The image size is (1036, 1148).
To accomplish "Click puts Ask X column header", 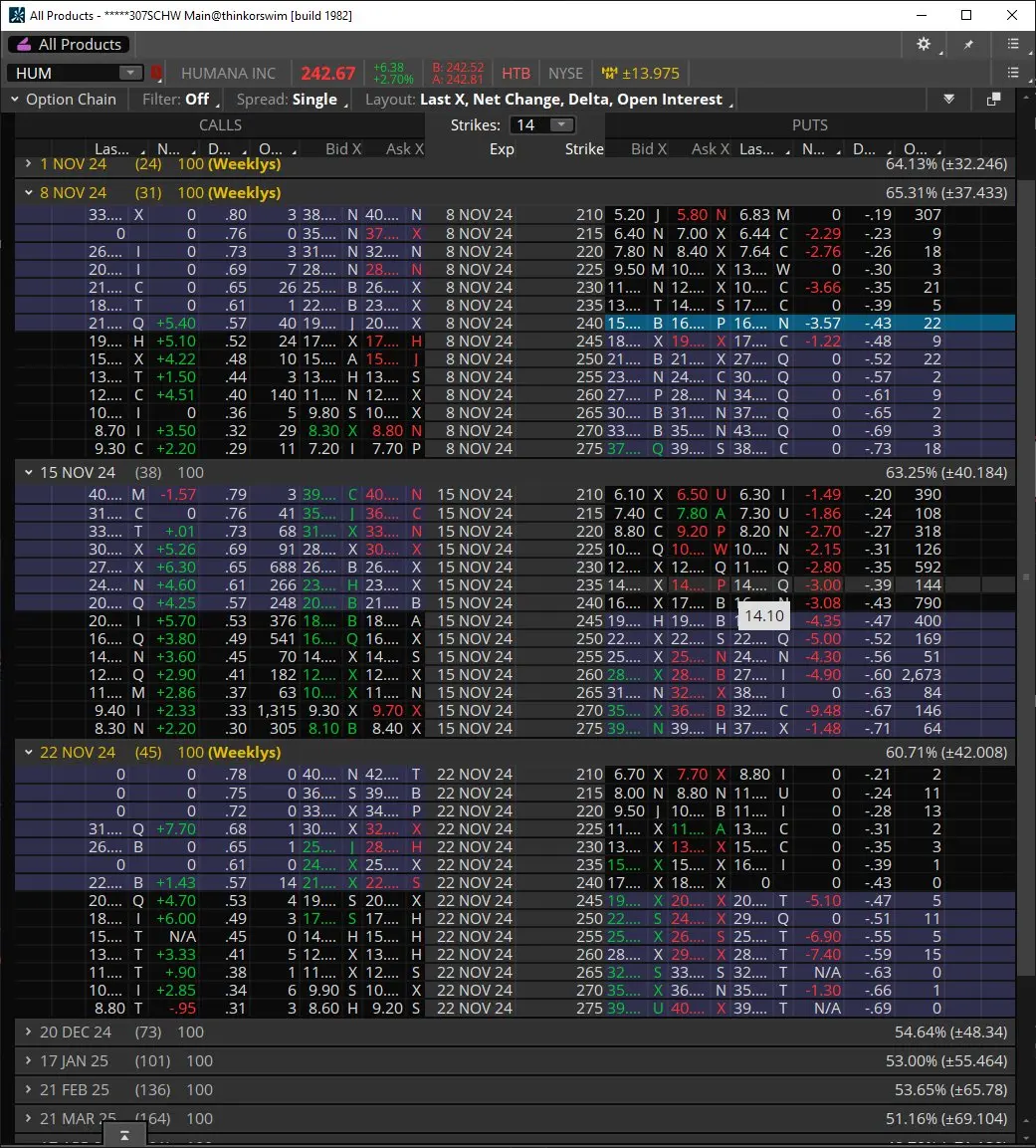I will 711,148.
